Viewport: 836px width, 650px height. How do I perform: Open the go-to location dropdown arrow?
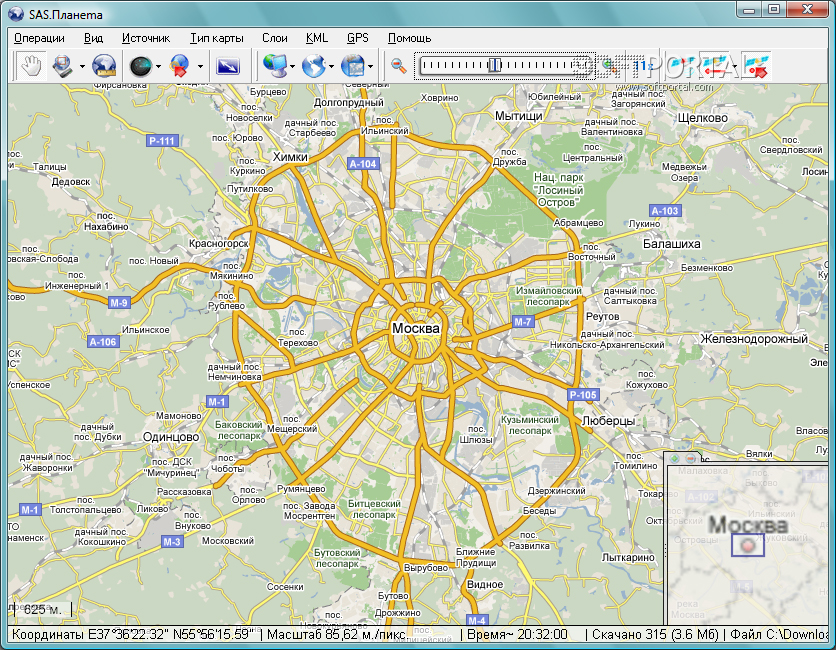coord(200,67)
